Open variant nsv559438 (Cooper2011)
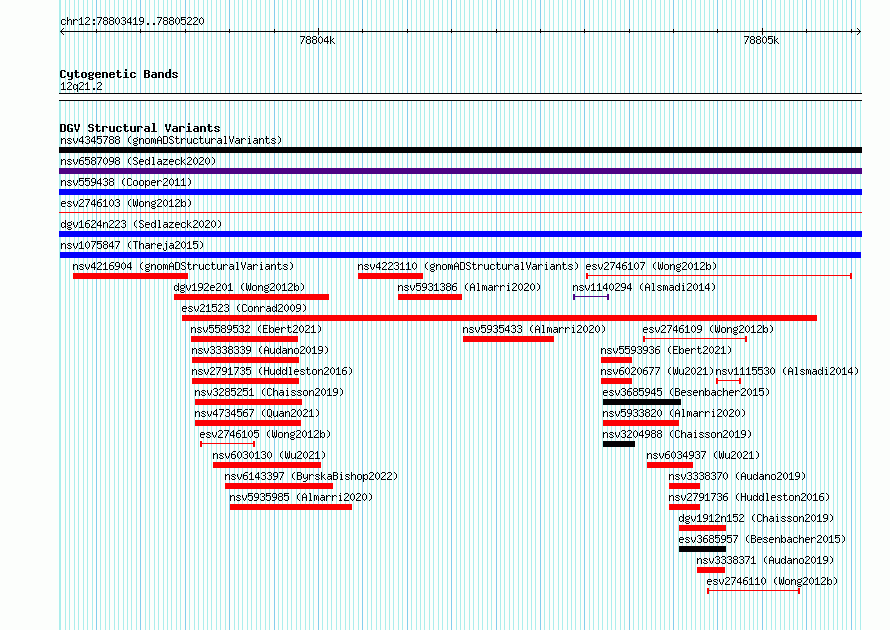The width and height of the screenshot is (890, 630). point(126,182)
